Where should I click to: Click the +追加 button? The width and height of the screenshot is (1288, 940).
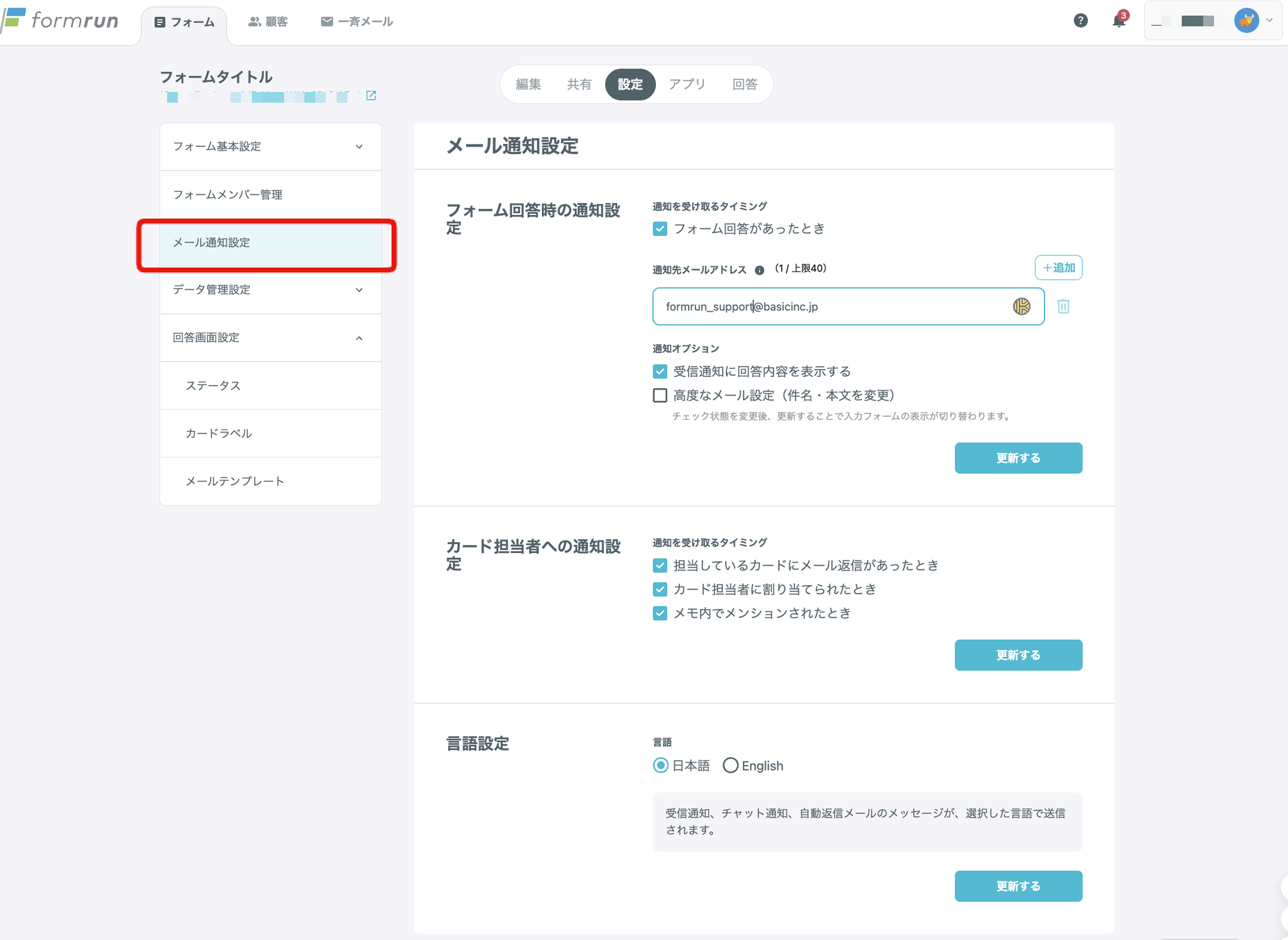(x=1058, y=268)
